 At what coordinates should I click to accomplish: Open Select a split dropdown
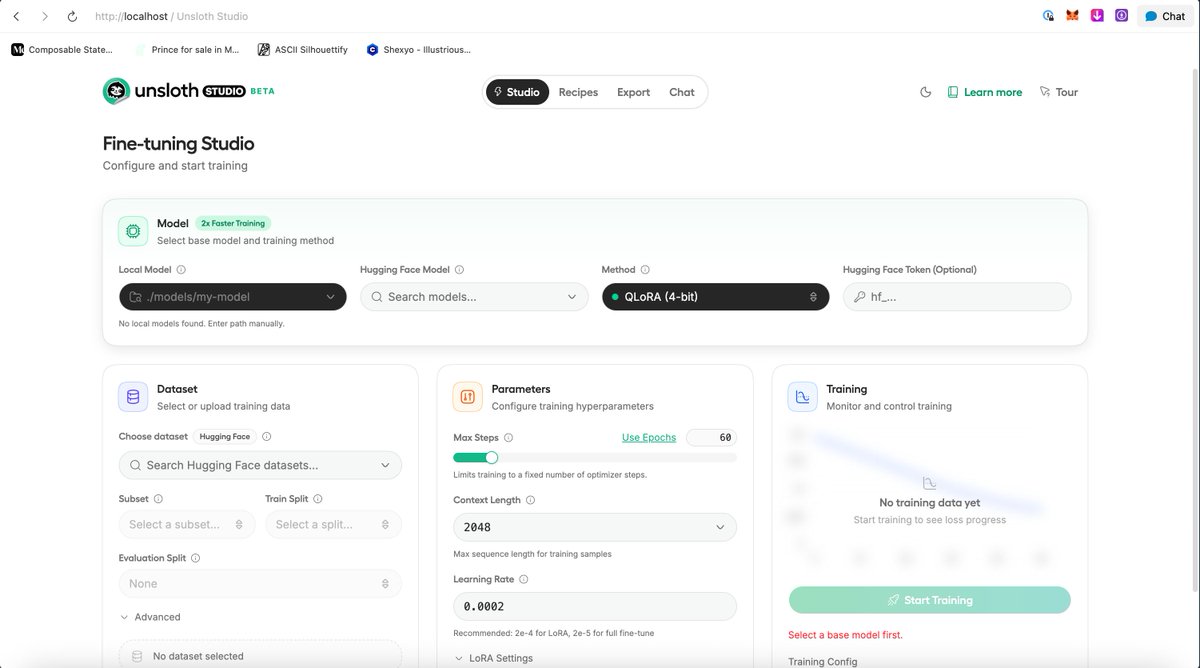point(334,524)
